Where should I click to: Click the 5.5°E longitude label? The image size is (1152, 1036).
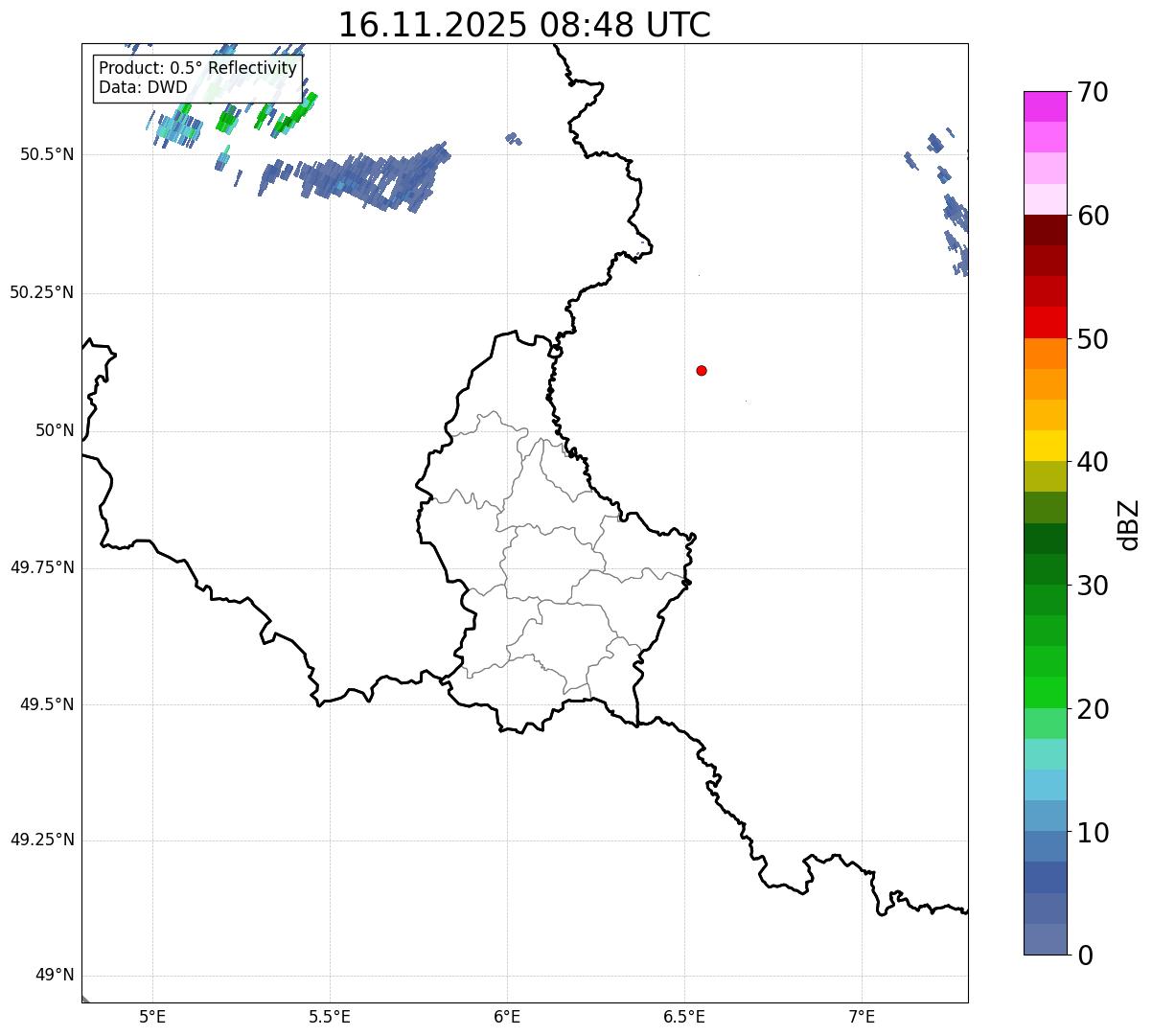click(x=330, y=1017)
